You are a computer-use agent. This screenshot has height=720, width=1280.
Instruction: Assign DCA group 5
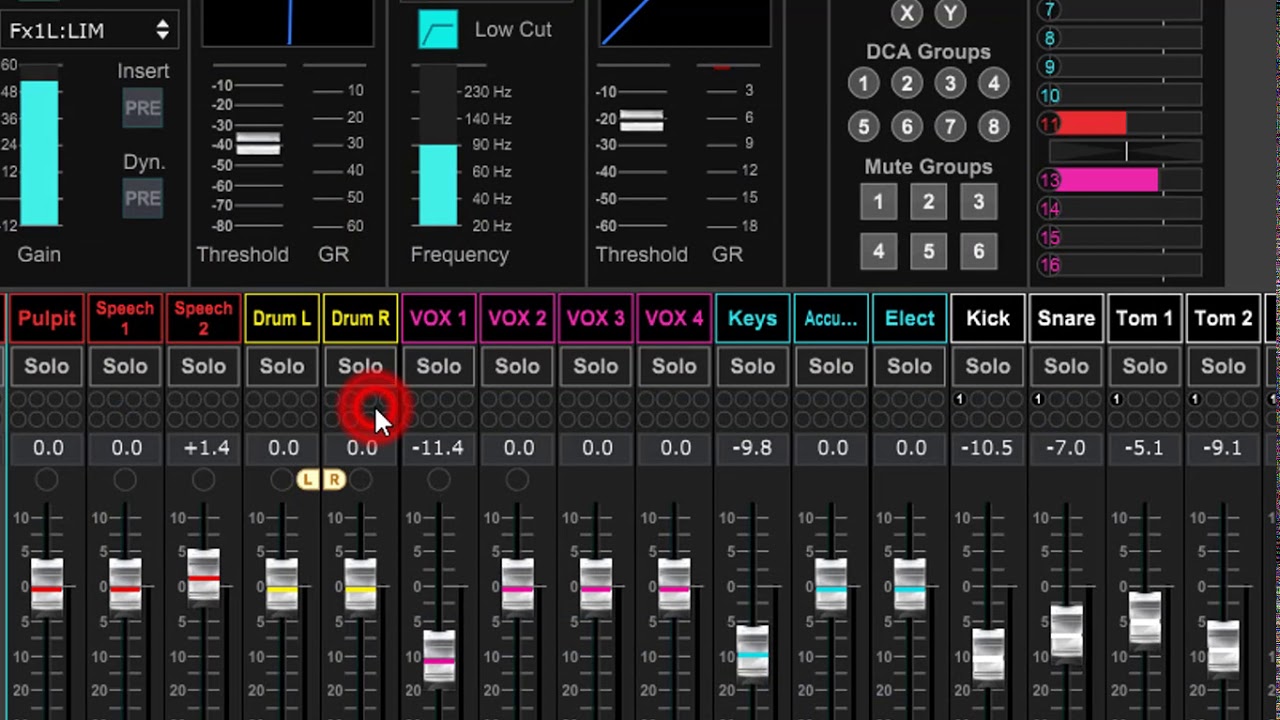tap(864, 127)
